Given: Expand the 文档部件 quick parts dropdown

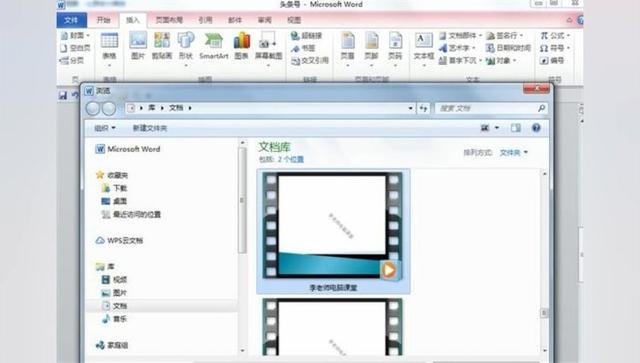Looking at the screenshot, I should click(460, 36).
